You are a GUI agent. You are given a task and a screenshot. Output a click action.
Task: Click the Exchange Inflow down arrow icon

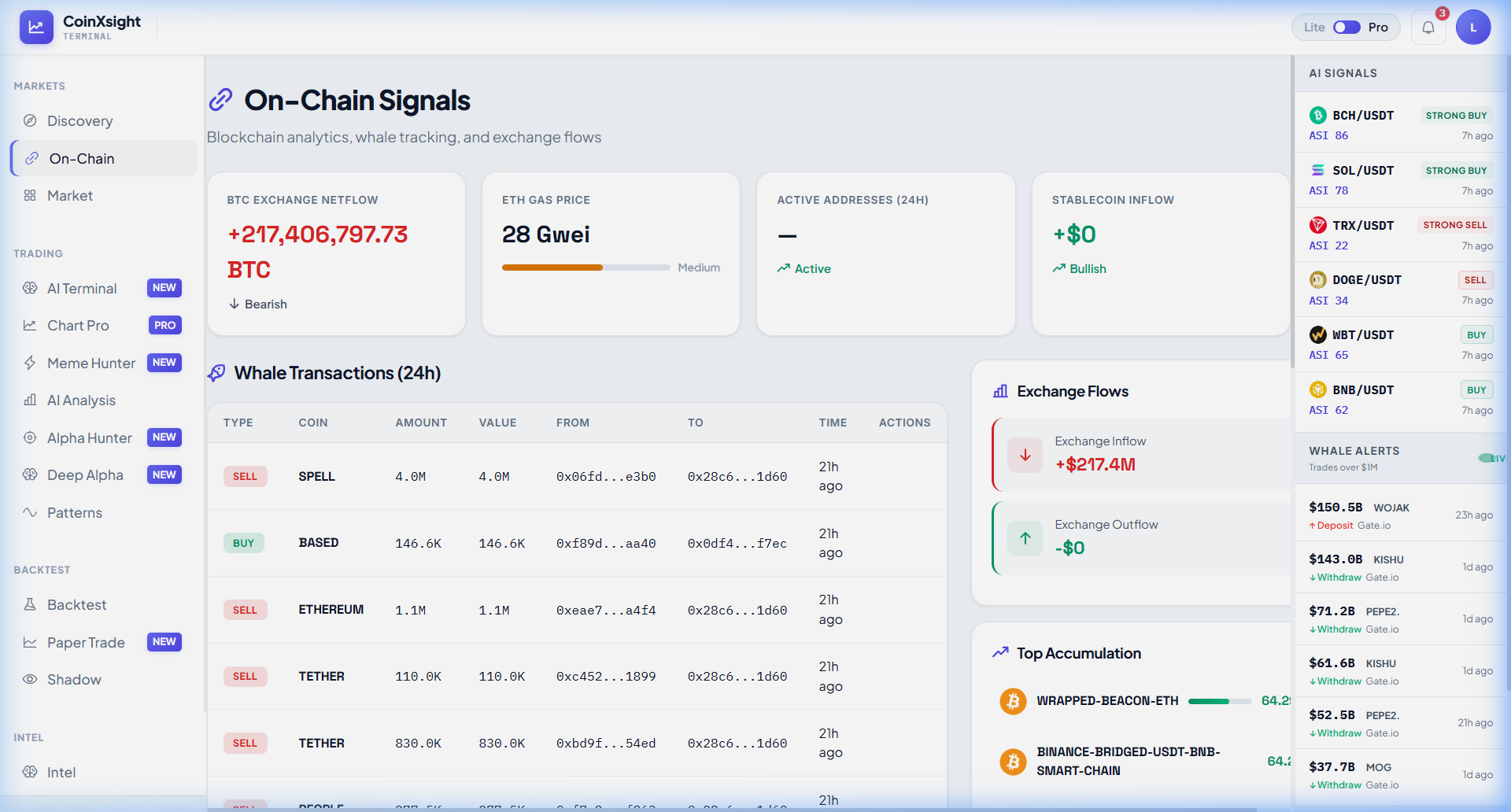point(1025,455)
